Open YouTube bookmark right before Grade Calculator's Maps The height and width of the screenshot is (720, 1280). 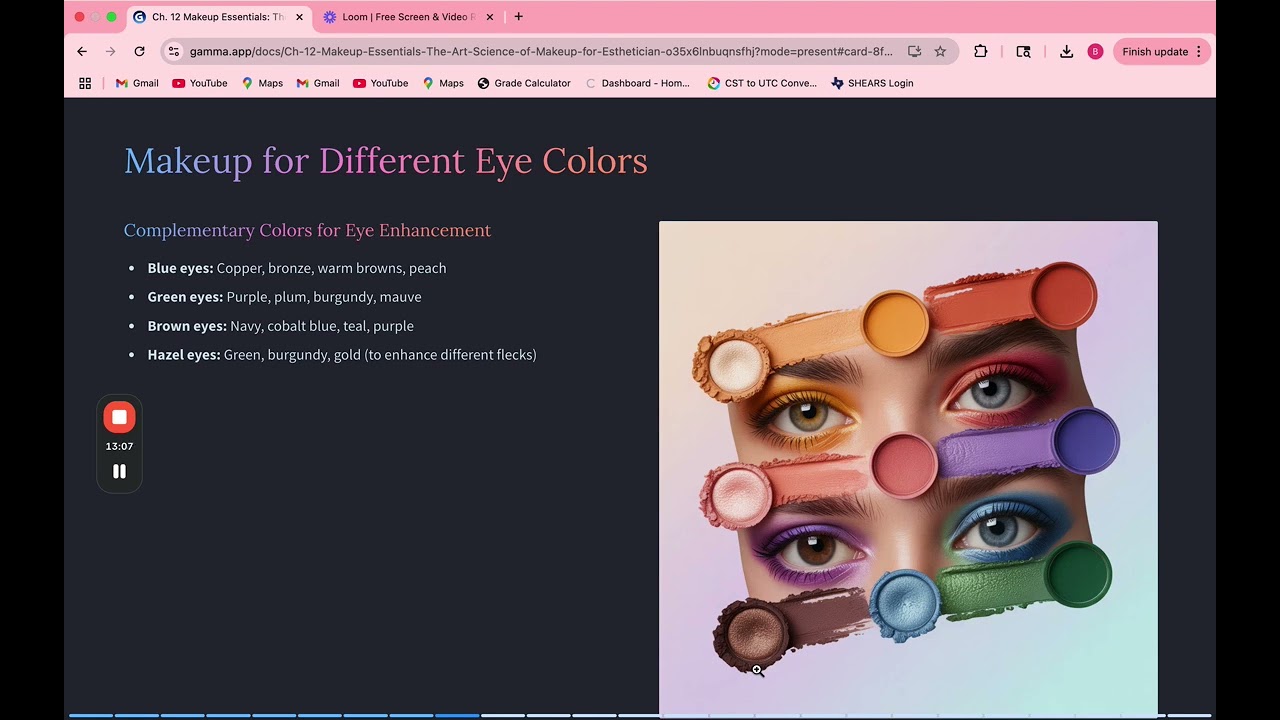click(380, 83)
